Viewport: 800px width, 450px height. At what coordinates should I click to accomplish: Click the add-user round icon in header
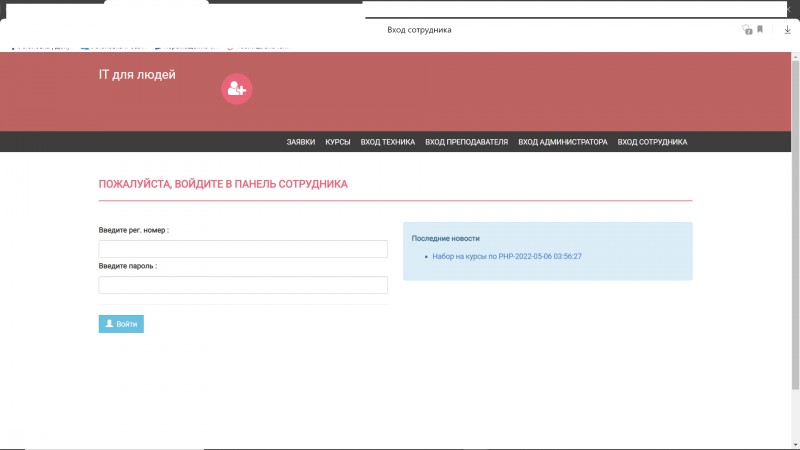(x=237, y=89)
